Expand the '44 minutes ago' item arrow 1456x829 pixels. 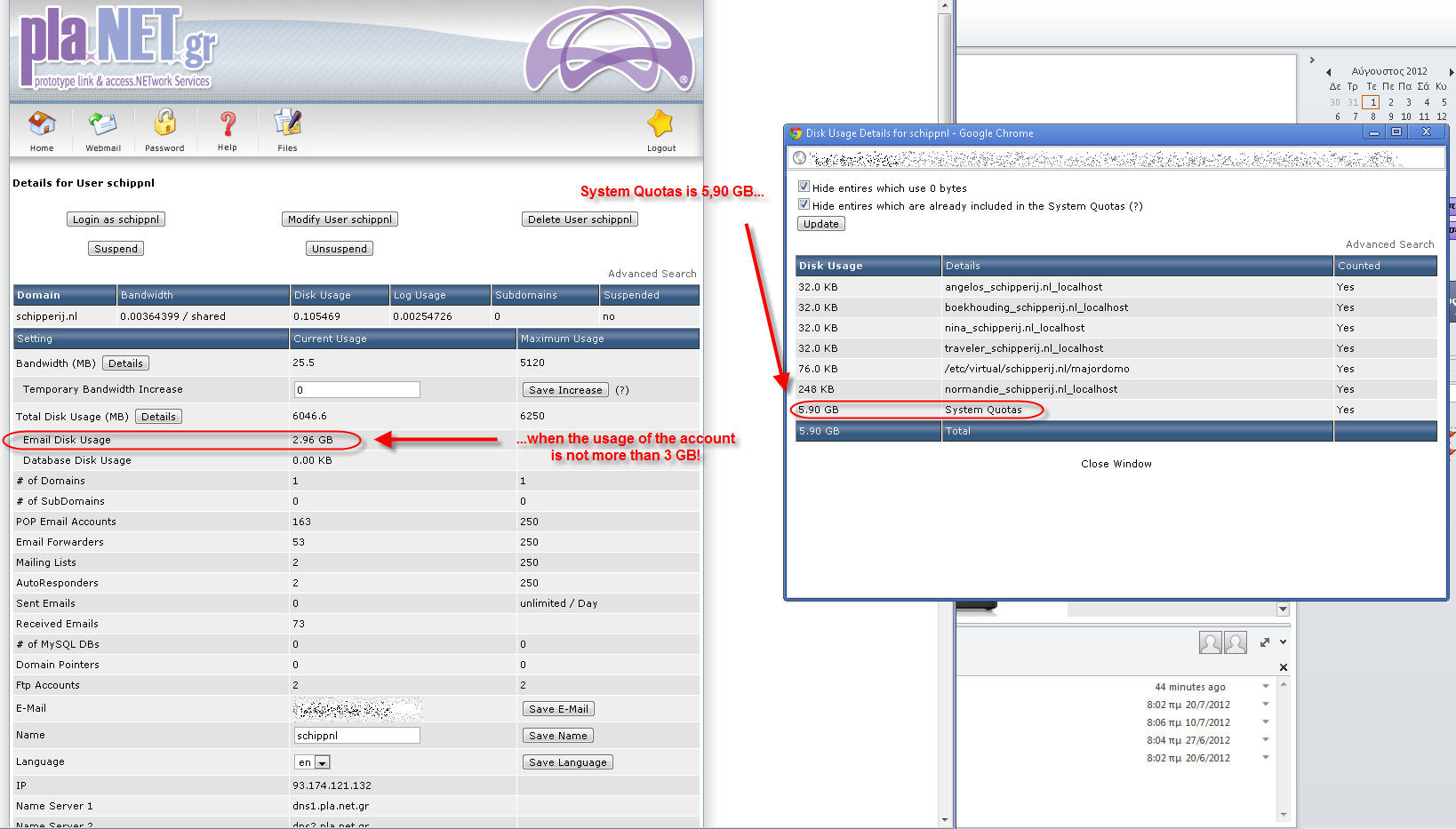click(x=1266, y=687)
